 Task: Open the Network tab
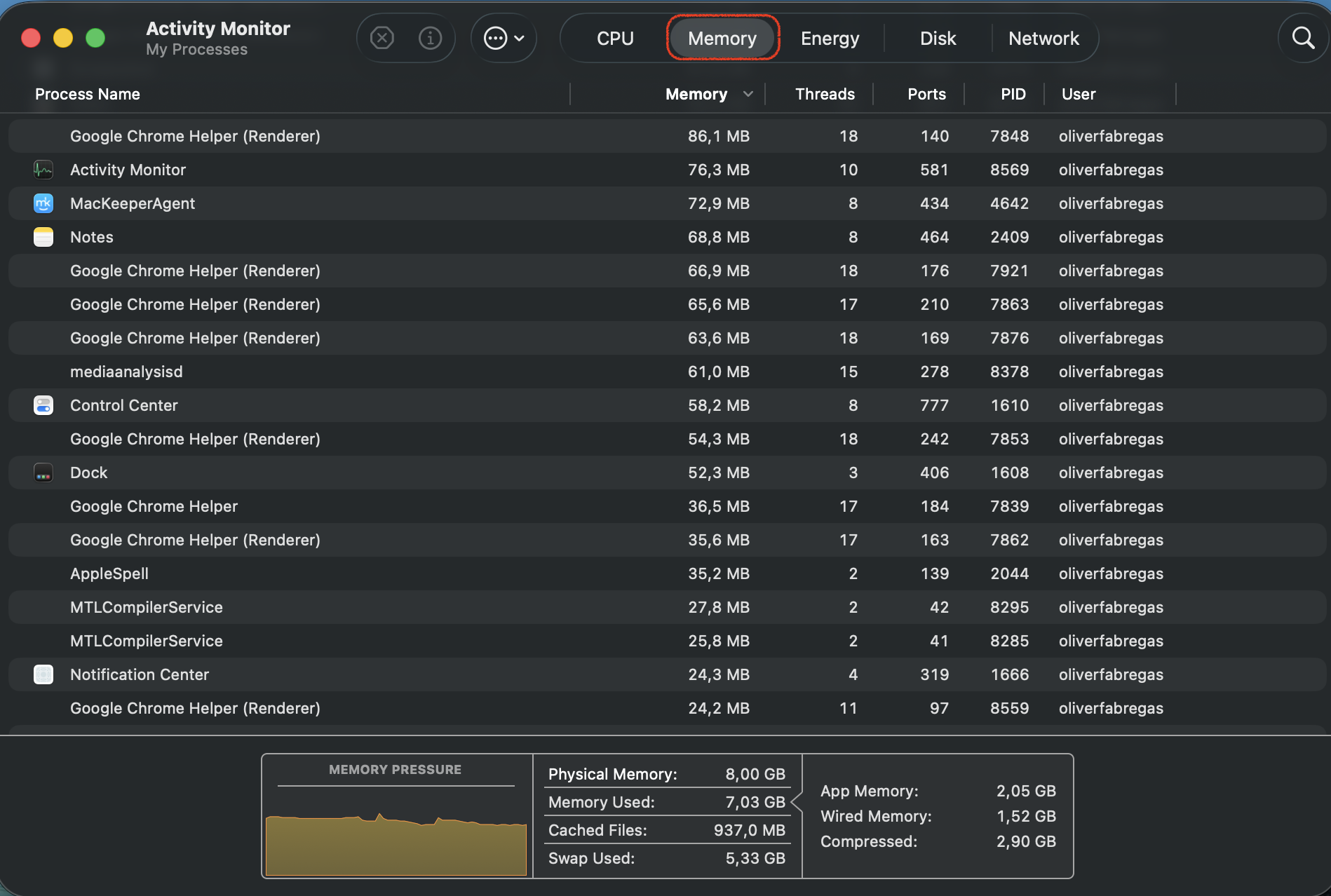coord(1043,38)
